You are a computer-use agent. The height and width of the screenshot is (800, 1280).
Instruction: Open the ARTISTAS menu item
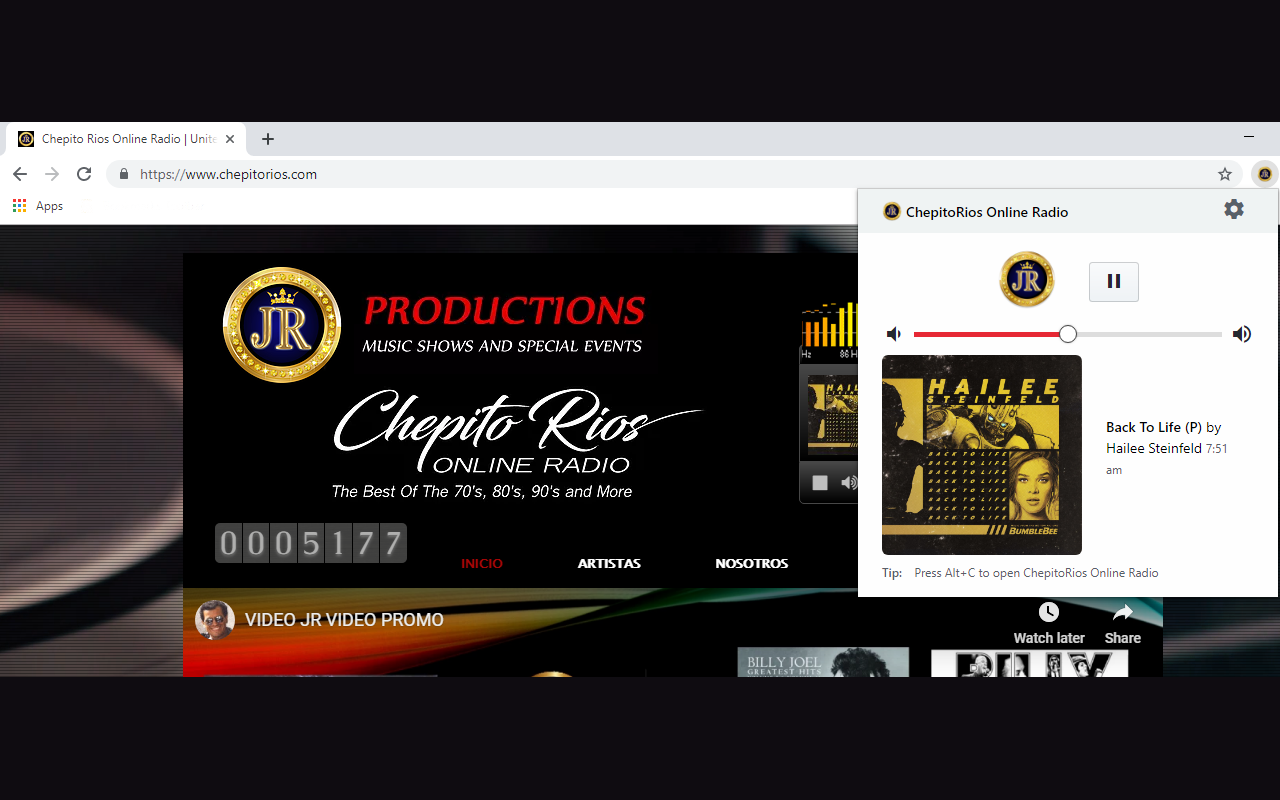609,563
